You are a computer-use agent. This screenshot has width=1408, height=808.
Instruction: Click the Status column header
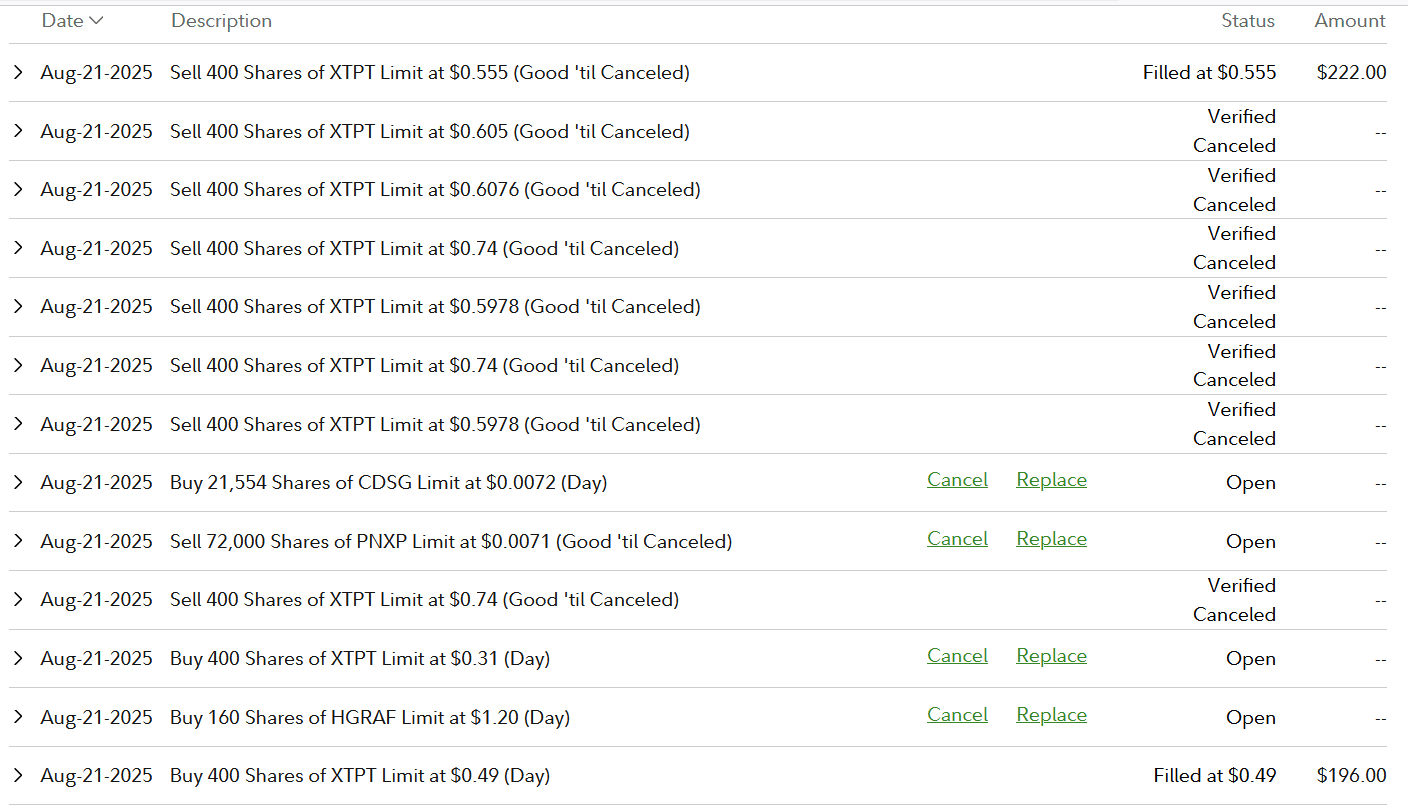tap(1248, 21)
